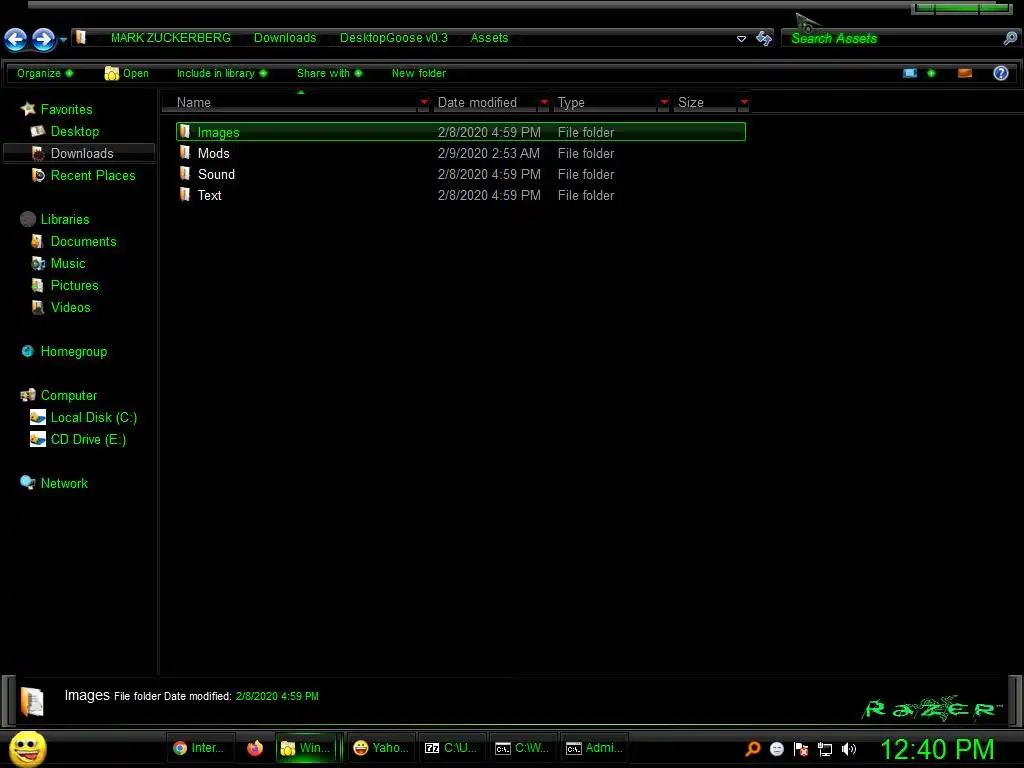Open recent locations dropdown beside Forward arrow
Image resolution: width=1024 pixels, height=768 pixels.
pyautogui.click(x=63, y=40)
